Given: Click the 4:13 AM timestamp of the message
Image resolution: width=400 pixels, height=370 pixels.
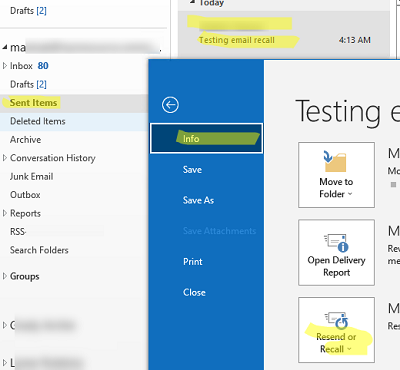Looking at the screenshot, I should point(355,40).
